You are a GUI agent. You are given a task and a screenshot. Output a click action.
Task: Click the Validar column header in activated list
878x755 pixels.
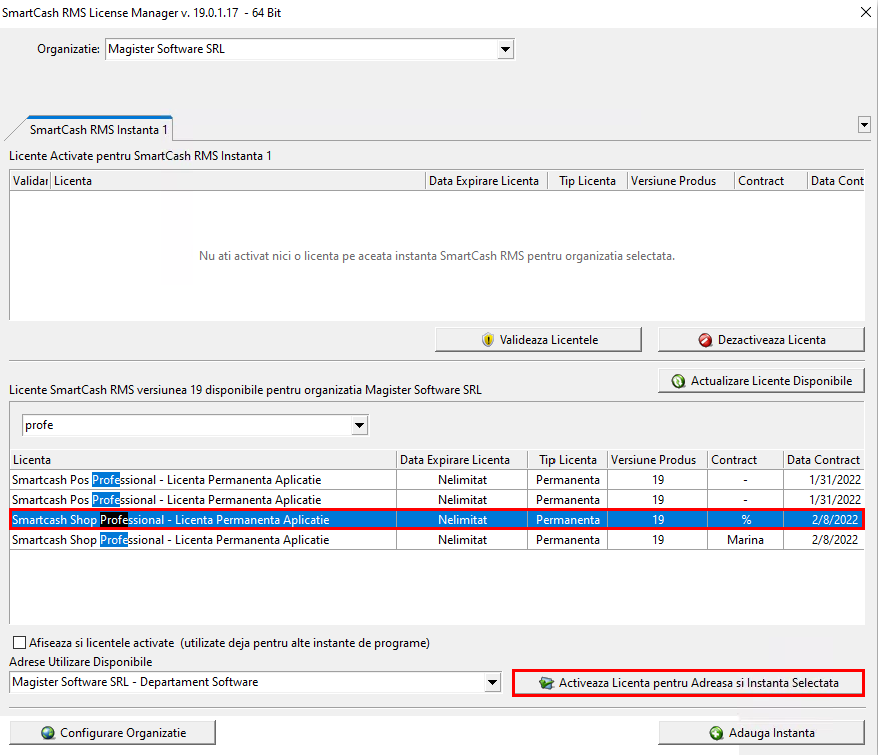[30, 181]
